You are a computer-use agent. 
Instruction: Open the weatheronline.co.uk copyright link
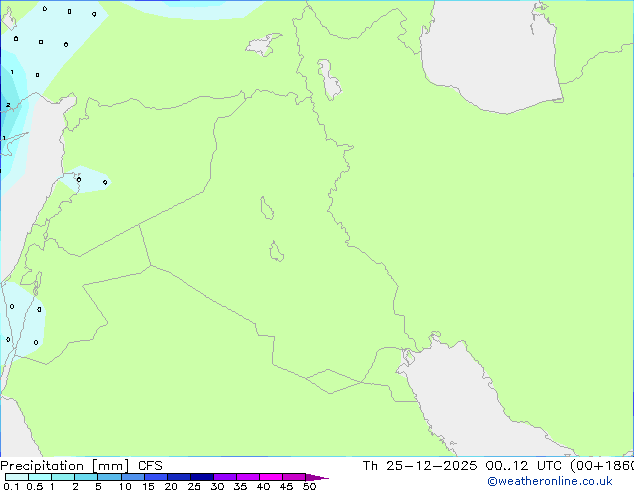tap(549, 481)
